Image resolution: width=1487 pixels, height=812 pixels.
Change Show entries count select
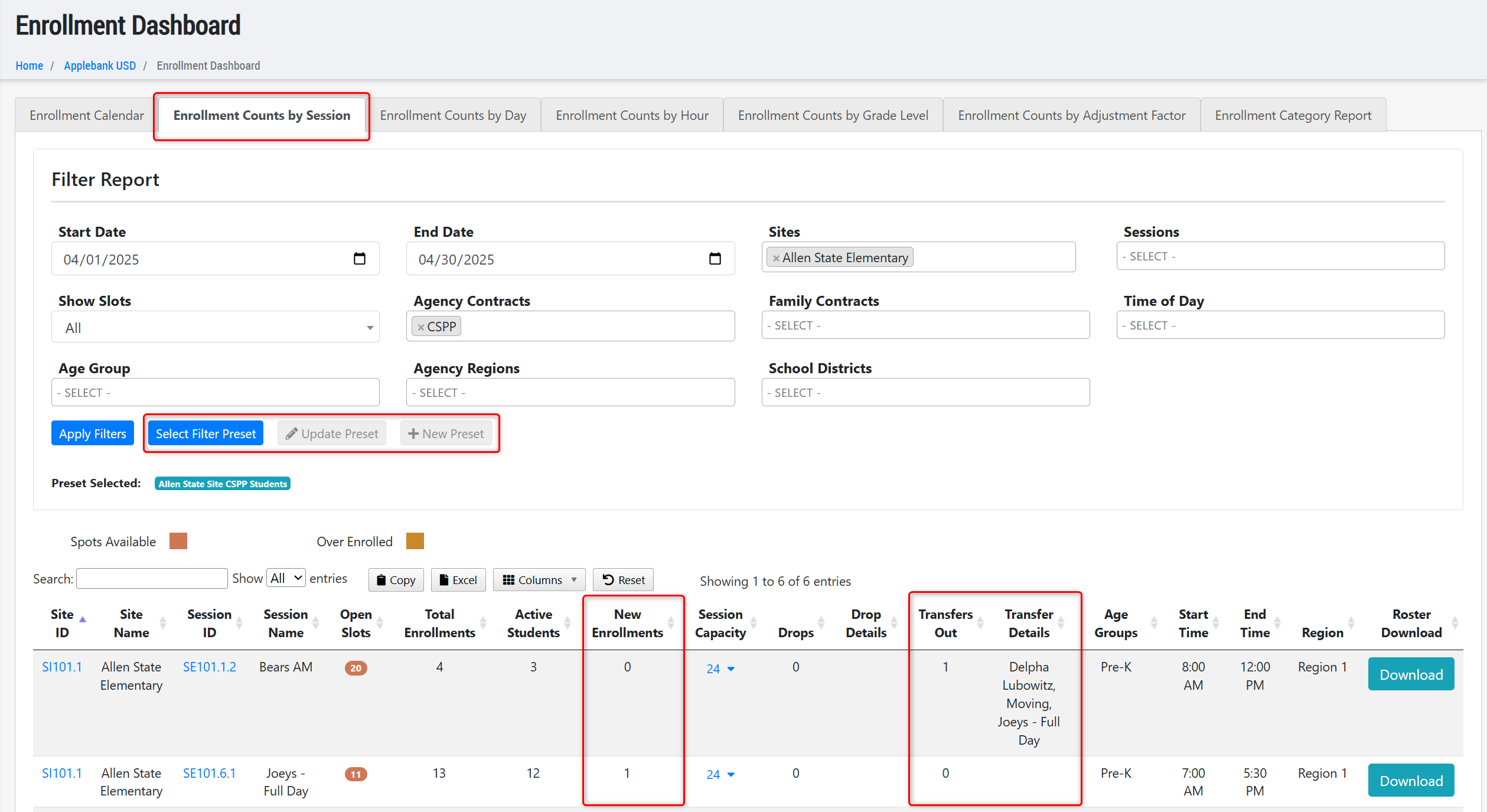[x=286, y=578]
